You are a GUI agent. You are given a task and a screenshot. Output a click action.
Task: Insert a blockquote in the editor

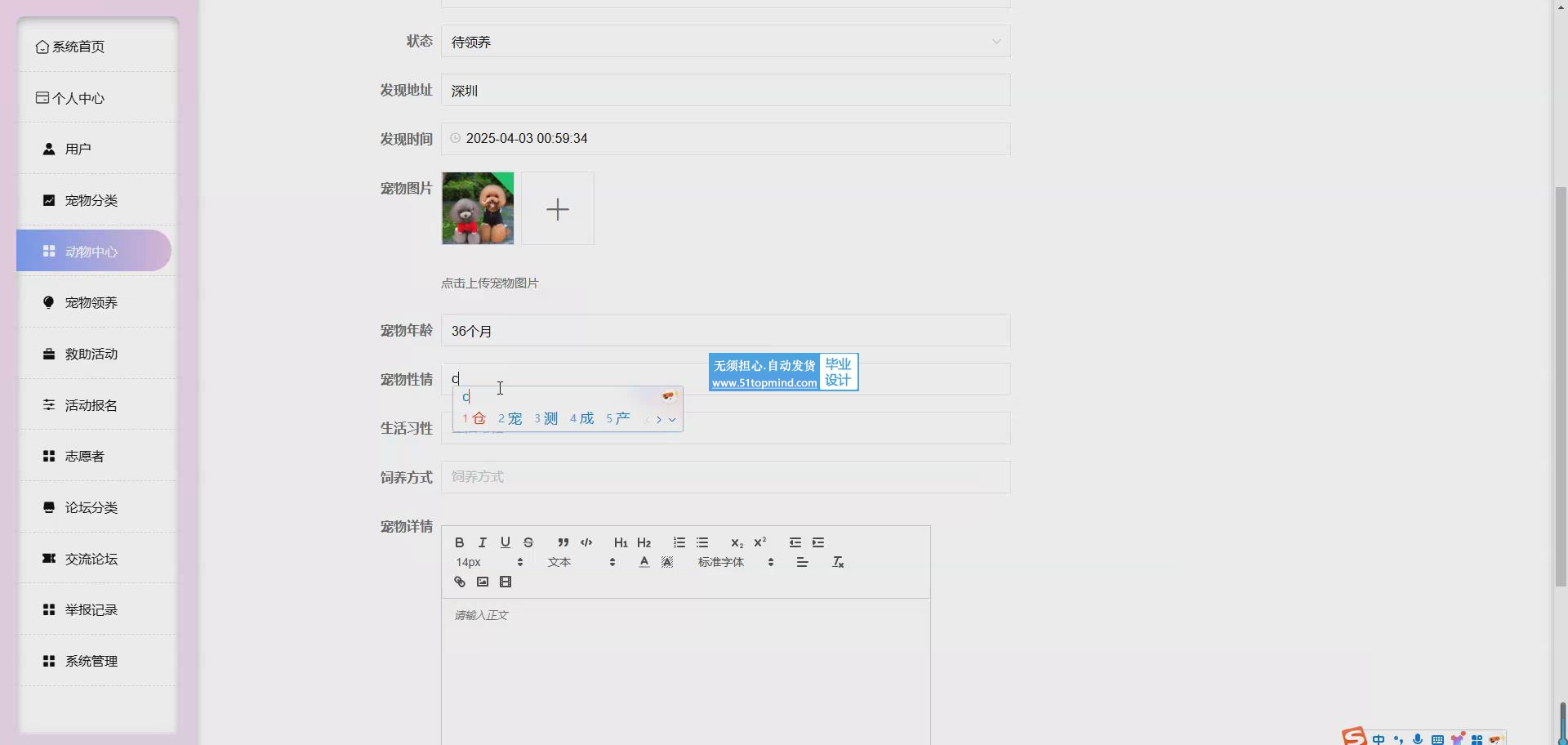pos(563,542)
